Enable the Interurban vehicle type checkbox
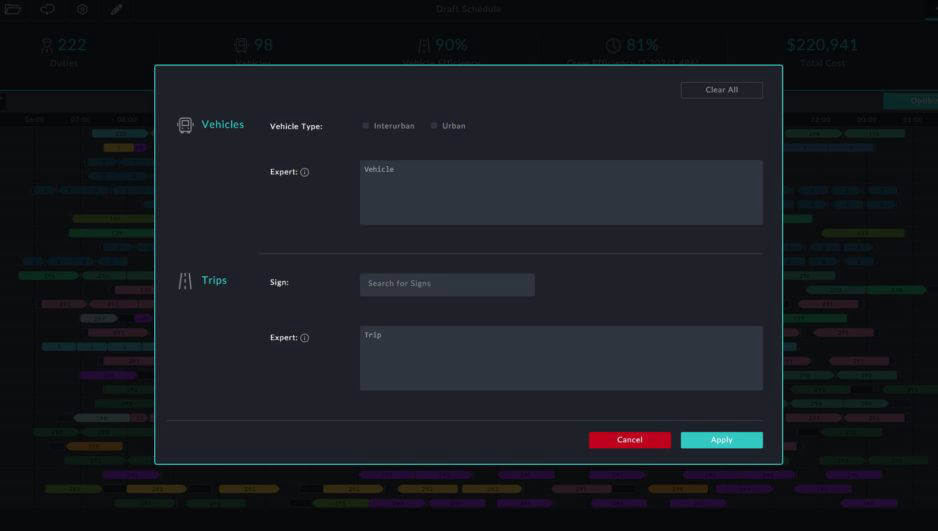Image resolution: width=938 pixels, height=531 pixels. (x=366, y=126)
